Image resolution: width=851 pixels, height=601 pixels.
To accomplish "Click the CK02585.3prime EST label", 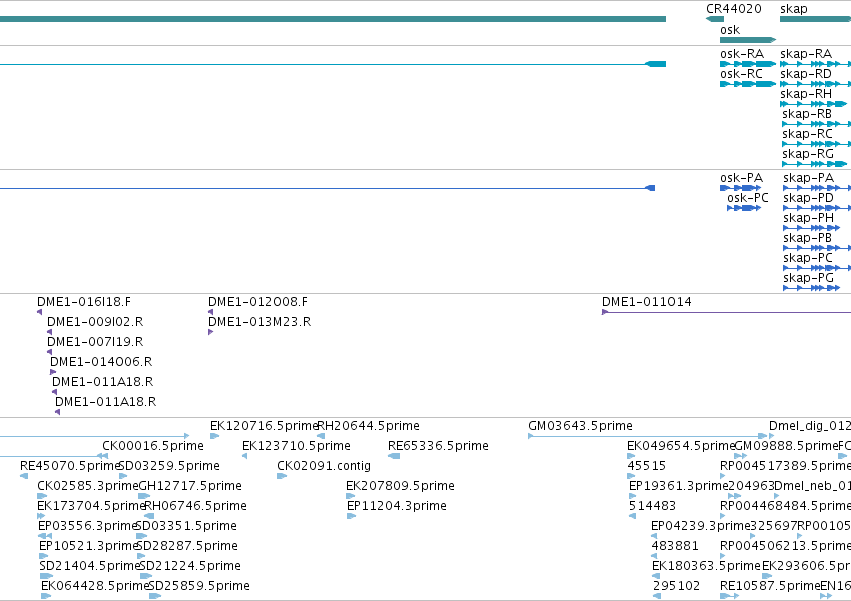I will [x=88, y=486].
